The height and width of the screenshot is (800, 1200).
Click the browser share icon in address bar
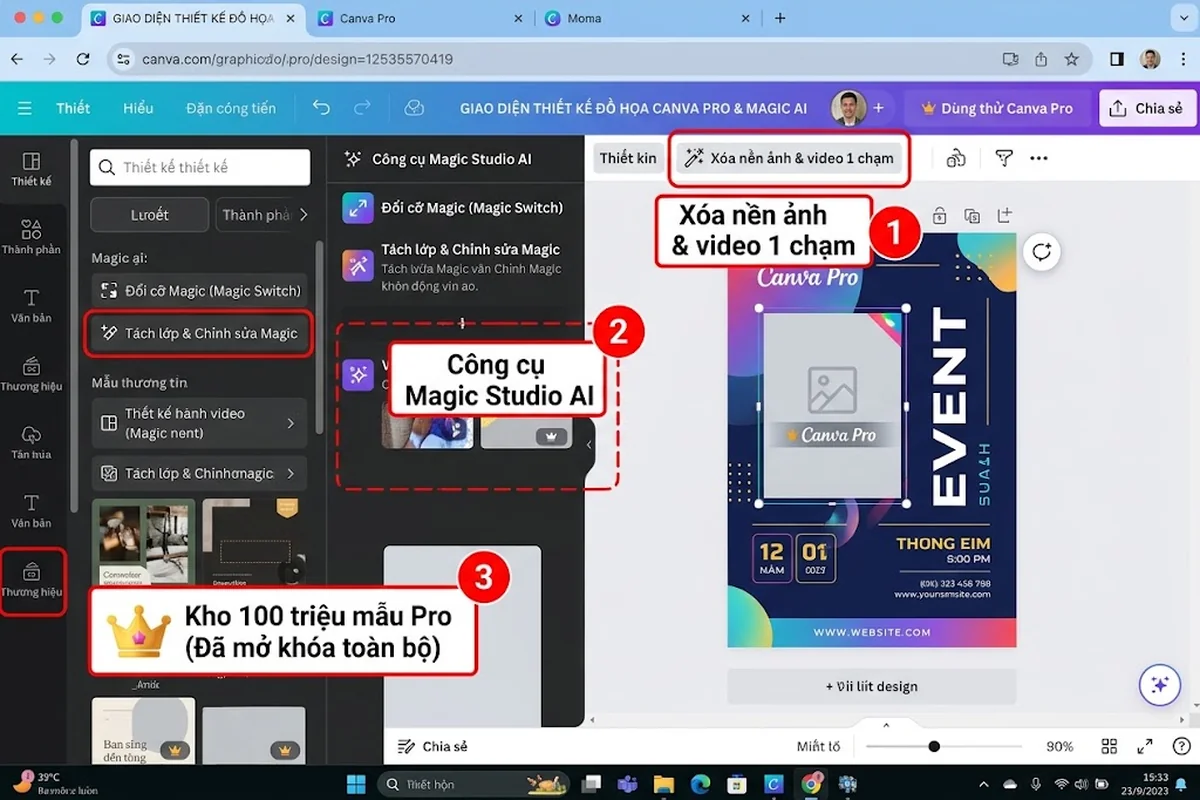tap(1041, 59)
